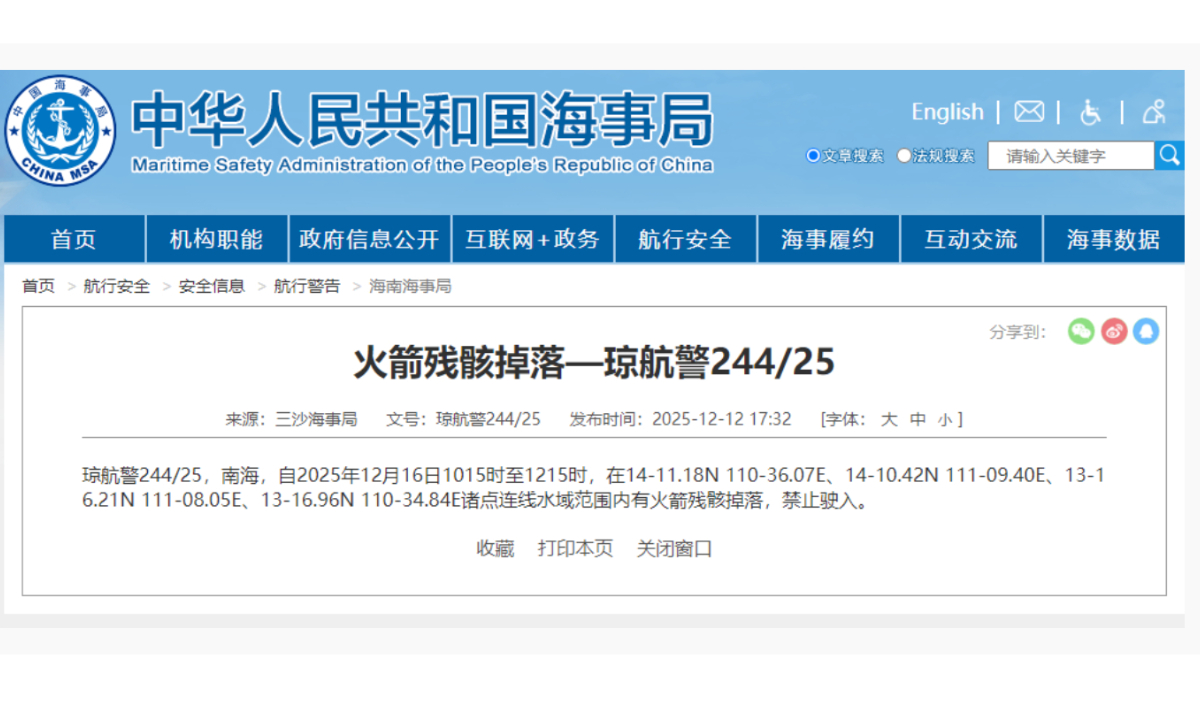The width and height of the screenshot is (1200, 720).
Task: Select the 法规搜索 radio button
Action: click(904, 156)
